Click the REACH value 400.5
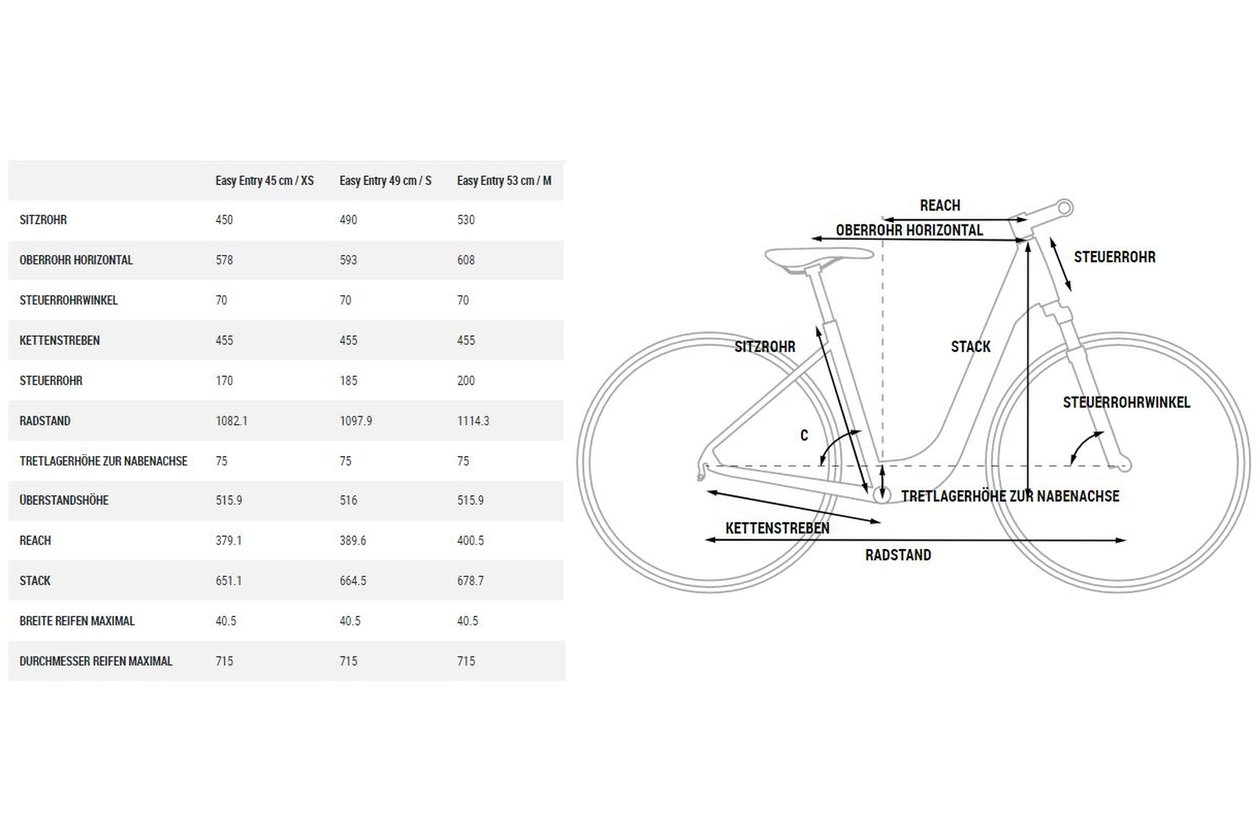 (x=470, y=540)
